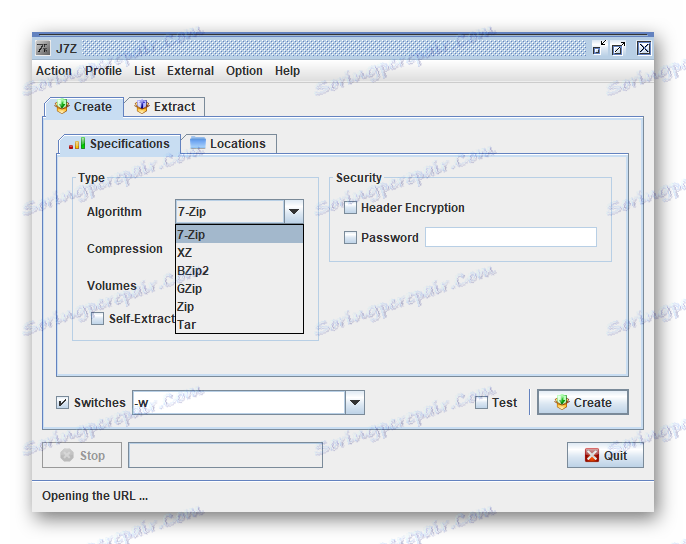
Task: Click the Password input field
Action: click(x=511, y=237)
